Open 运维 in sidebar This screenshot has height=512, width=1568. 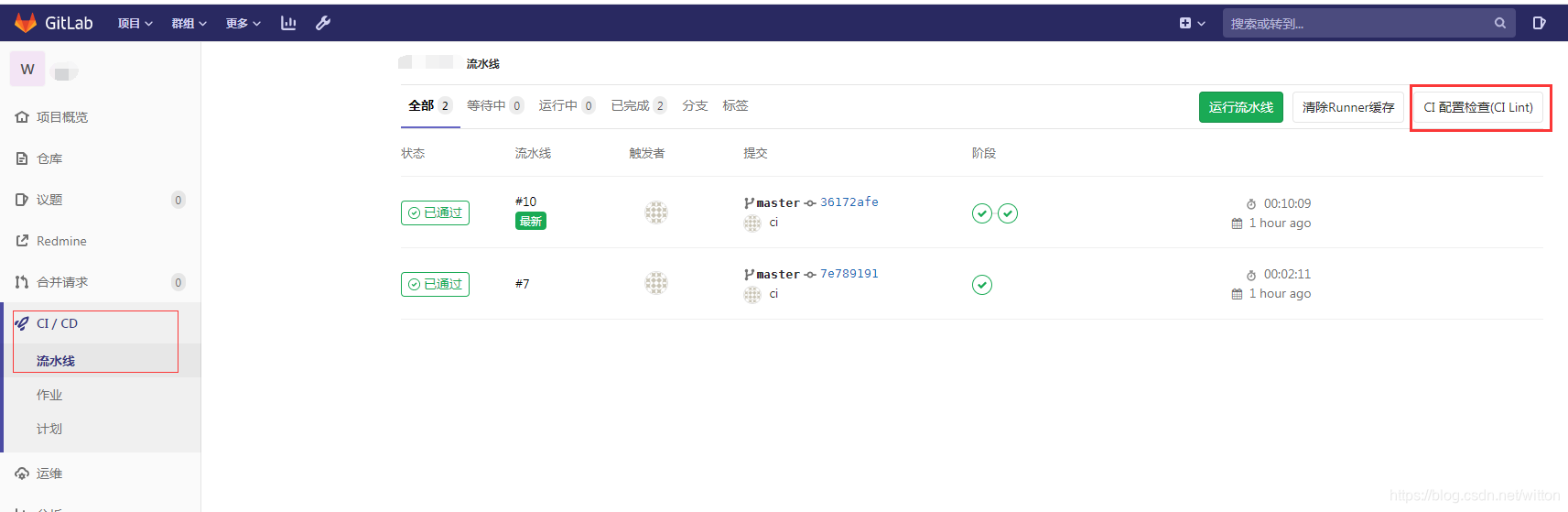pyautogui.click(x=49, y=474)
